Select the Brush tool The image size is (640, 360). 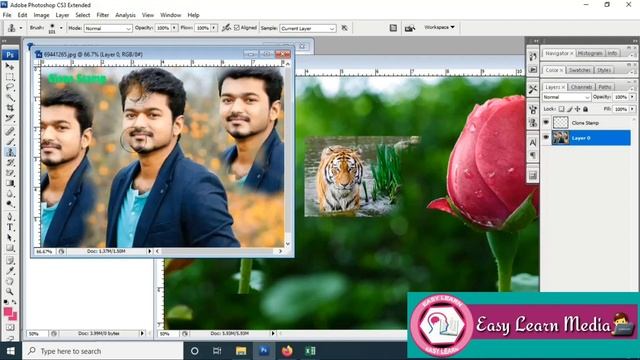(10, 142)
